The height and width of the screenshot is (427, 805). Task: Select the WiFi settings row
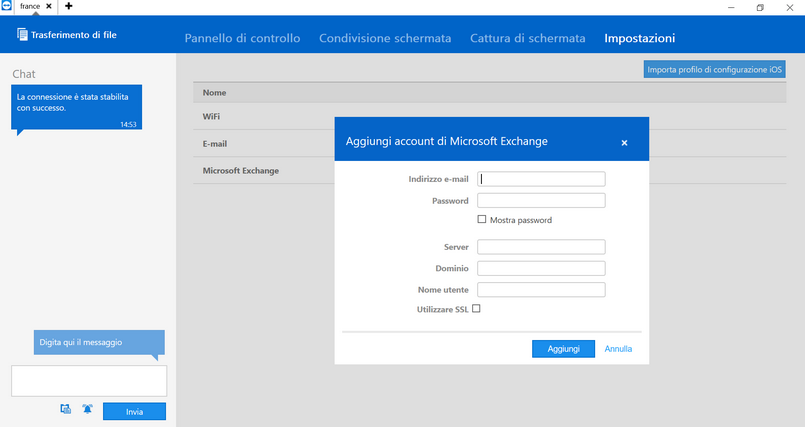click(x=489, y=117)
